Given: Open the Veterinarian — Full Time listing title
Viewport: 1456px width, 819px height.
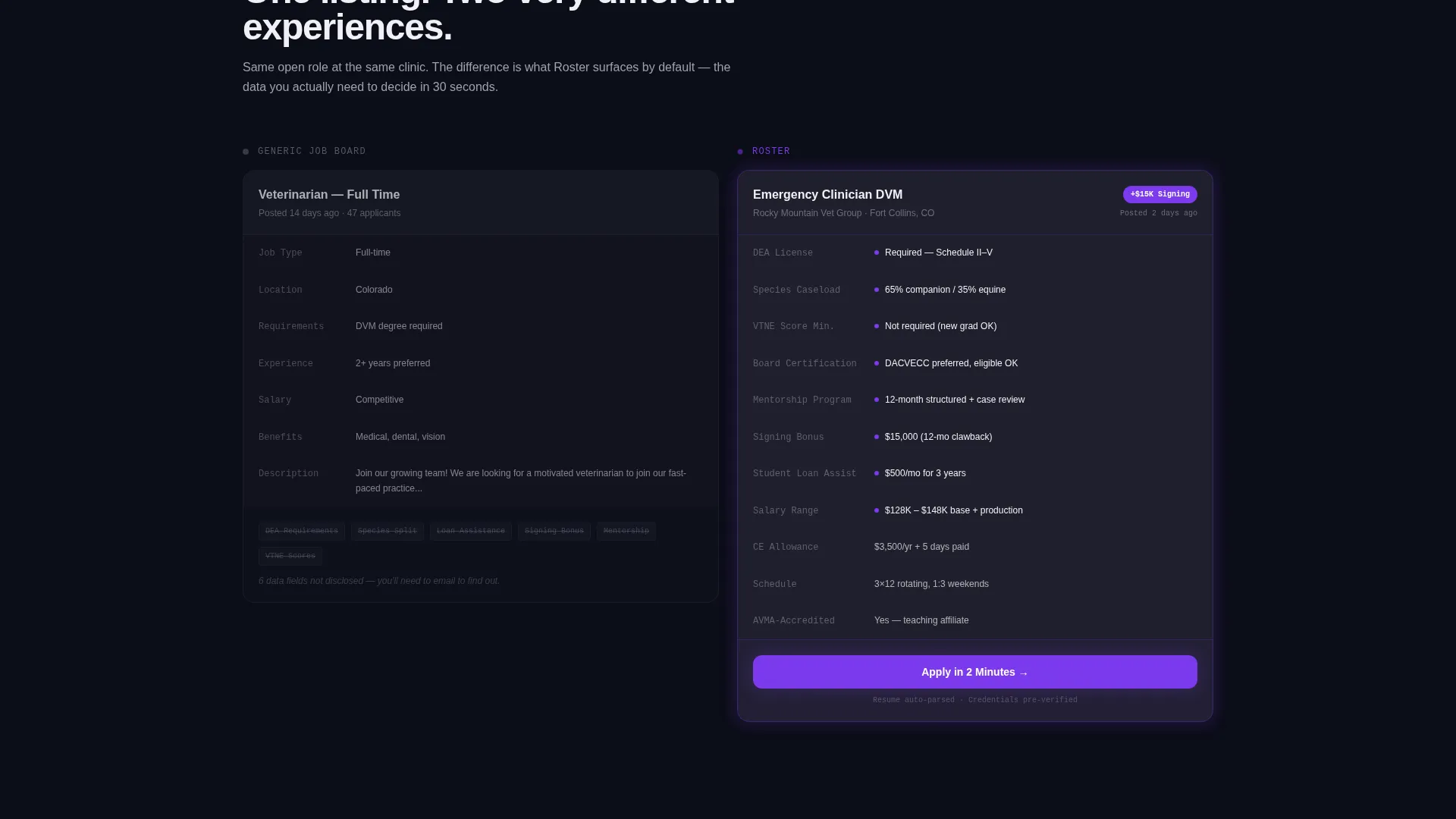Looking at the screenshot, I should coord(328,195).
